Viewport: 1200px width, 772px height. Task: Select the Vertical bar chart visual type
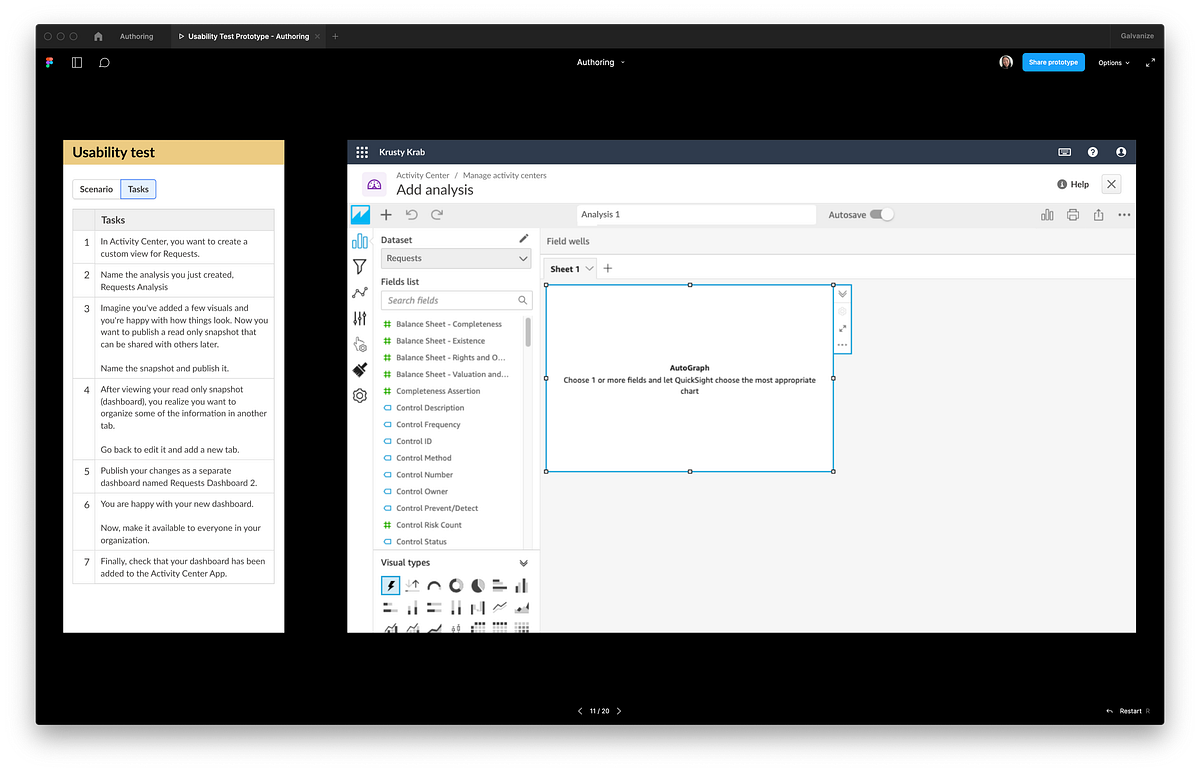coord(521,586)
